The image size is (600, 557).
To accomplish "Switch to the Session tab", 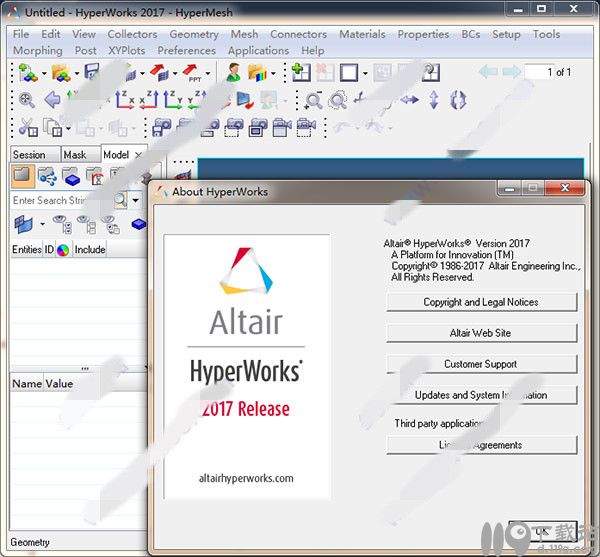I will click(35, 155).
